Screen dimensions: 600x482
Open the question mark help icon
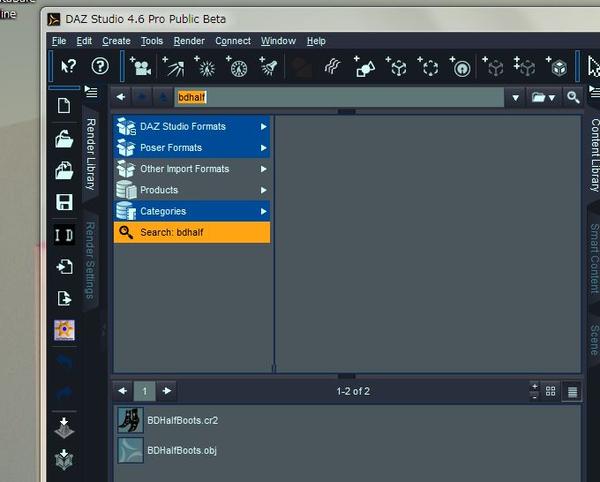(x=100, y=67)
